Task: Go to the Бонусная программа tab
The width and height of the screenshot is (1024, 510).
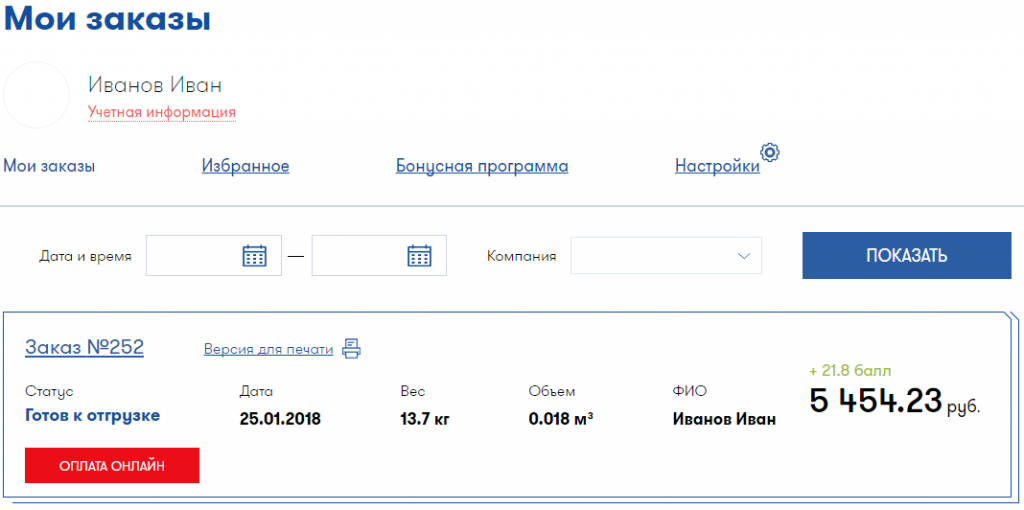Action: click(x=482, y=166)
